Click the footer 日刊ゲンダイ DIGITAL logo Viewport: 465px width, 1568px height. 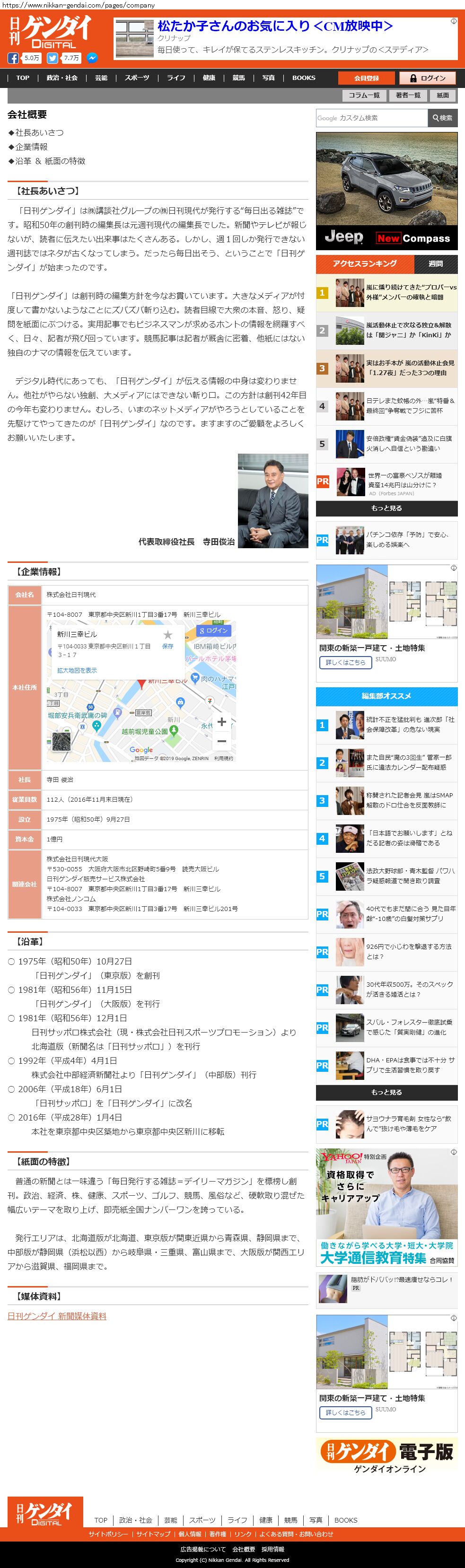pyautogui.click(x=45, y=1513)
